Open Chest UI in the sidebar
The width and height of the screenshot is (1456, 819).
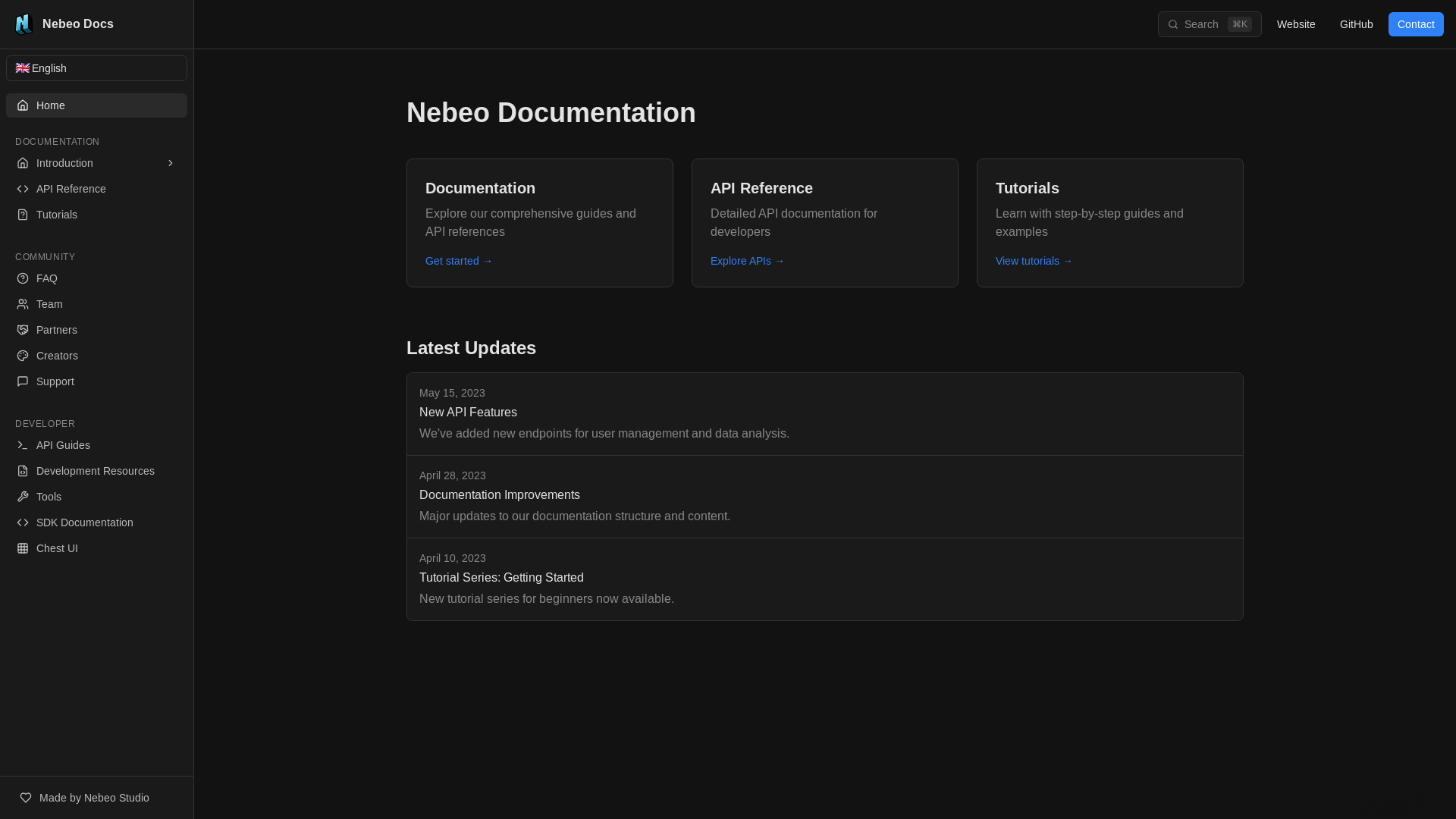(96, 548)
